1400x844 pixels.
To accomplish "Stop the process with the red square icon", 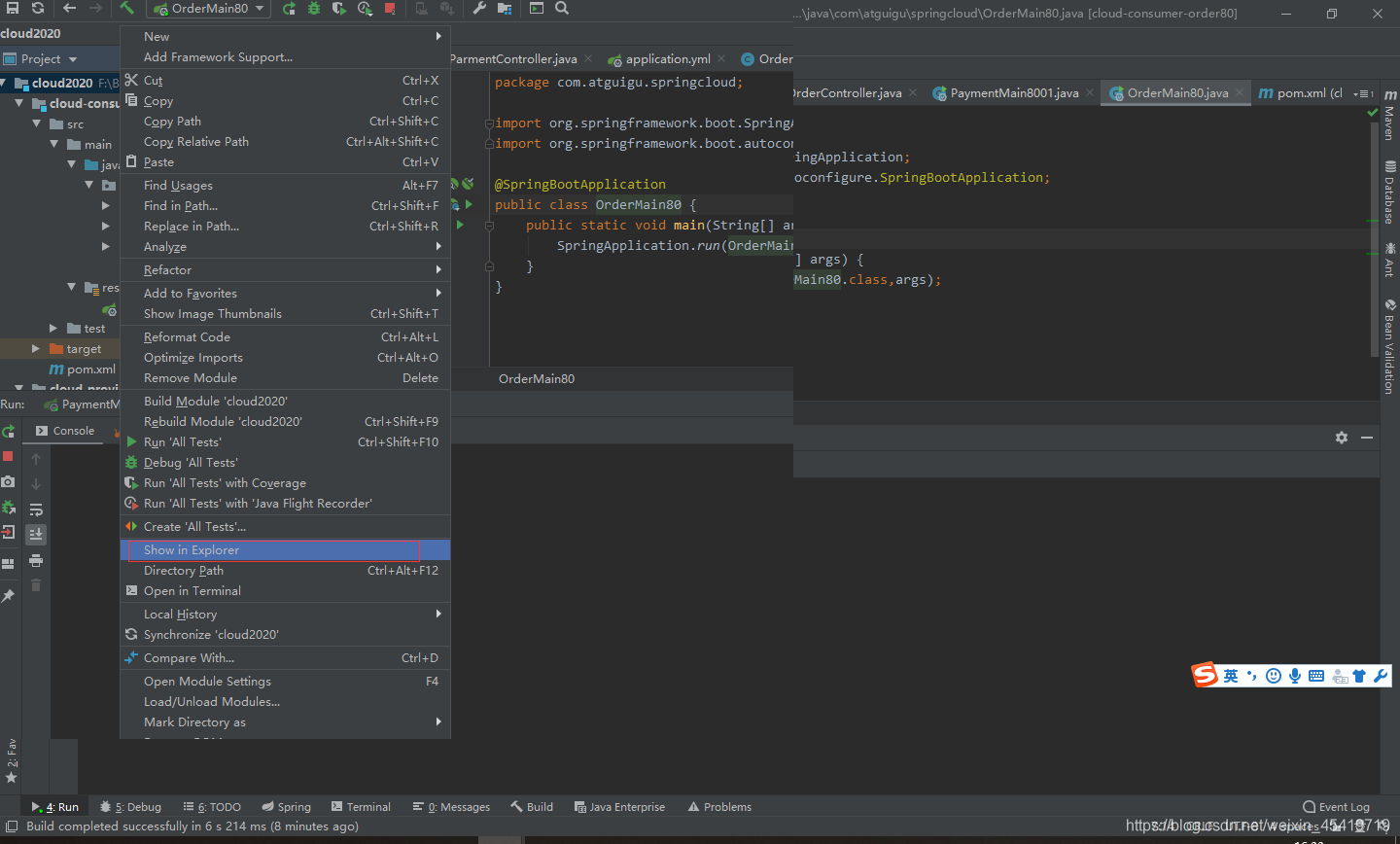I will [391, 10].
